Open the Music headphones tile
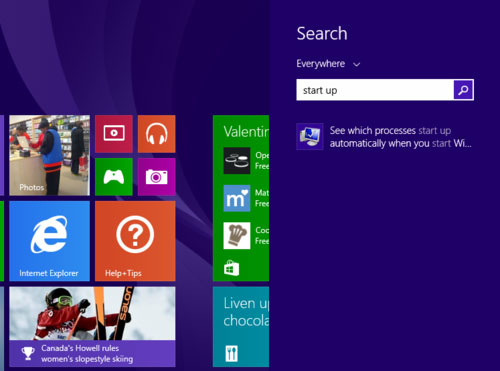This screenshot has width=500, height=371. [x=157, y=134]
